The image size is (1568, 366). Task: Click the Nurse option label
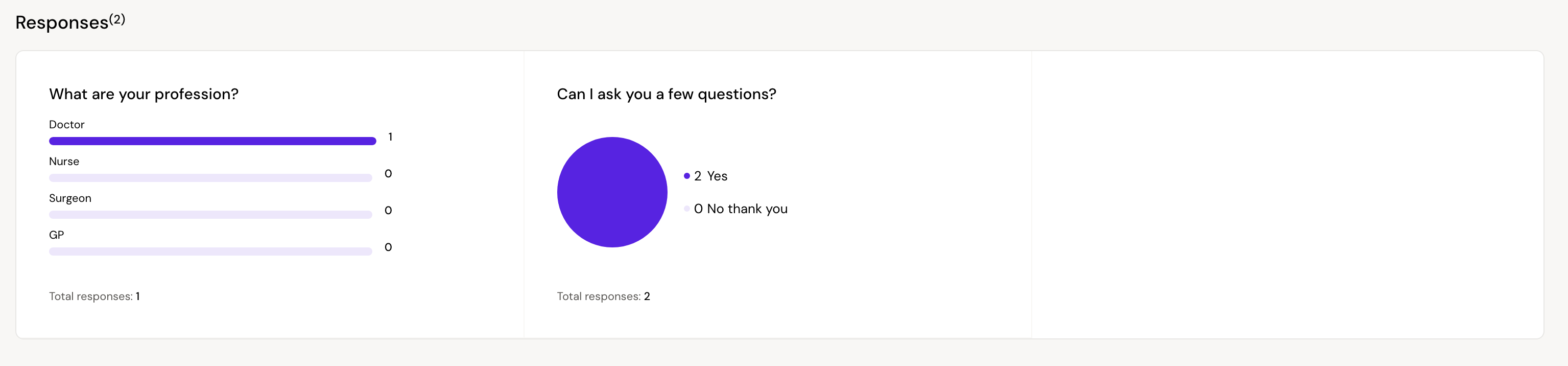tap(64, 162)
